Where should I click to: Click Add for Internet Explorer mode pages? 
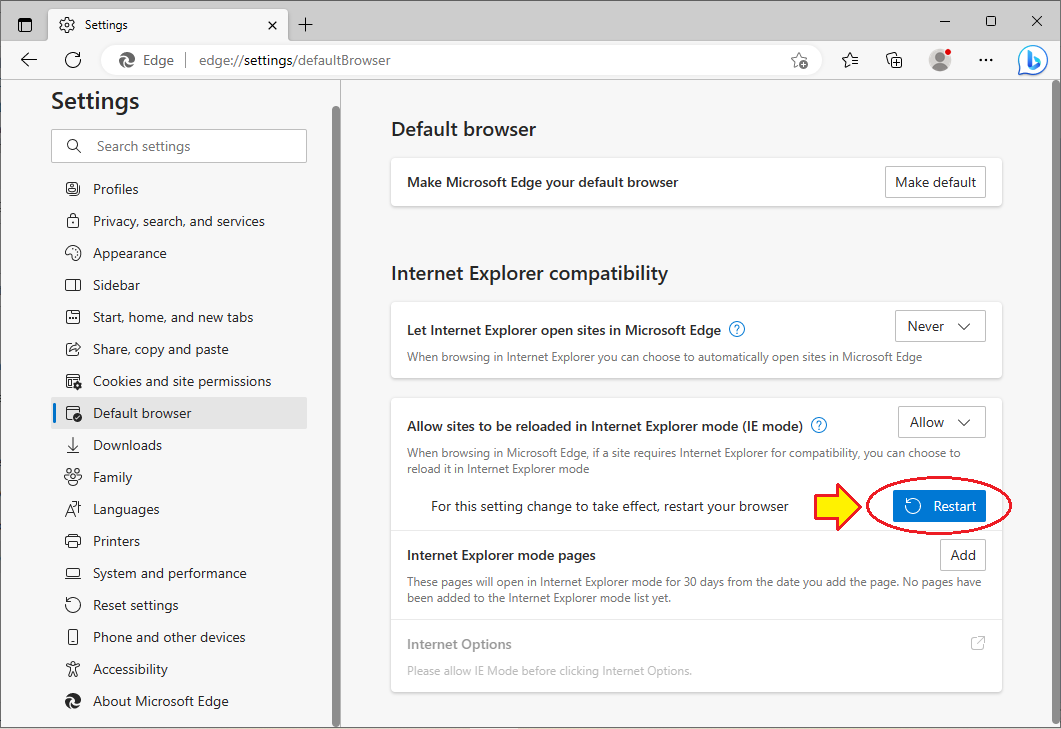pos(963,555)
